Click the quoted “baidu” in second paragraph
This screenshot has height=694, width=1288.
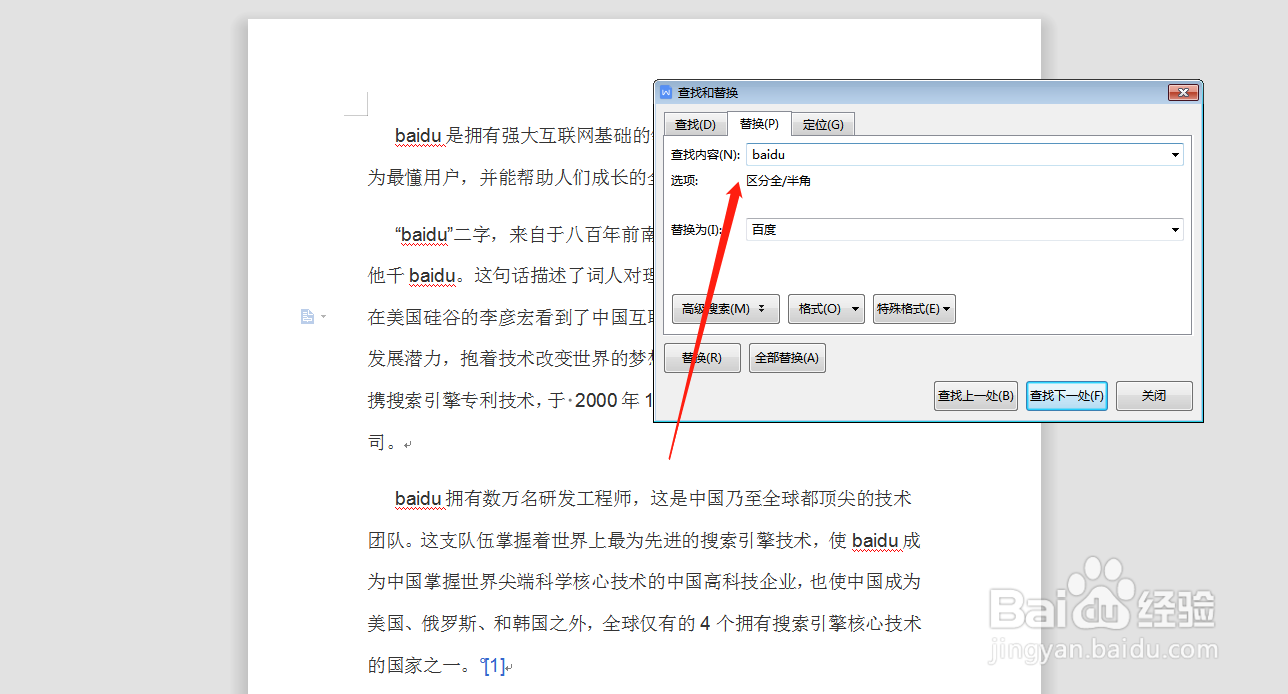coord(424,235)
